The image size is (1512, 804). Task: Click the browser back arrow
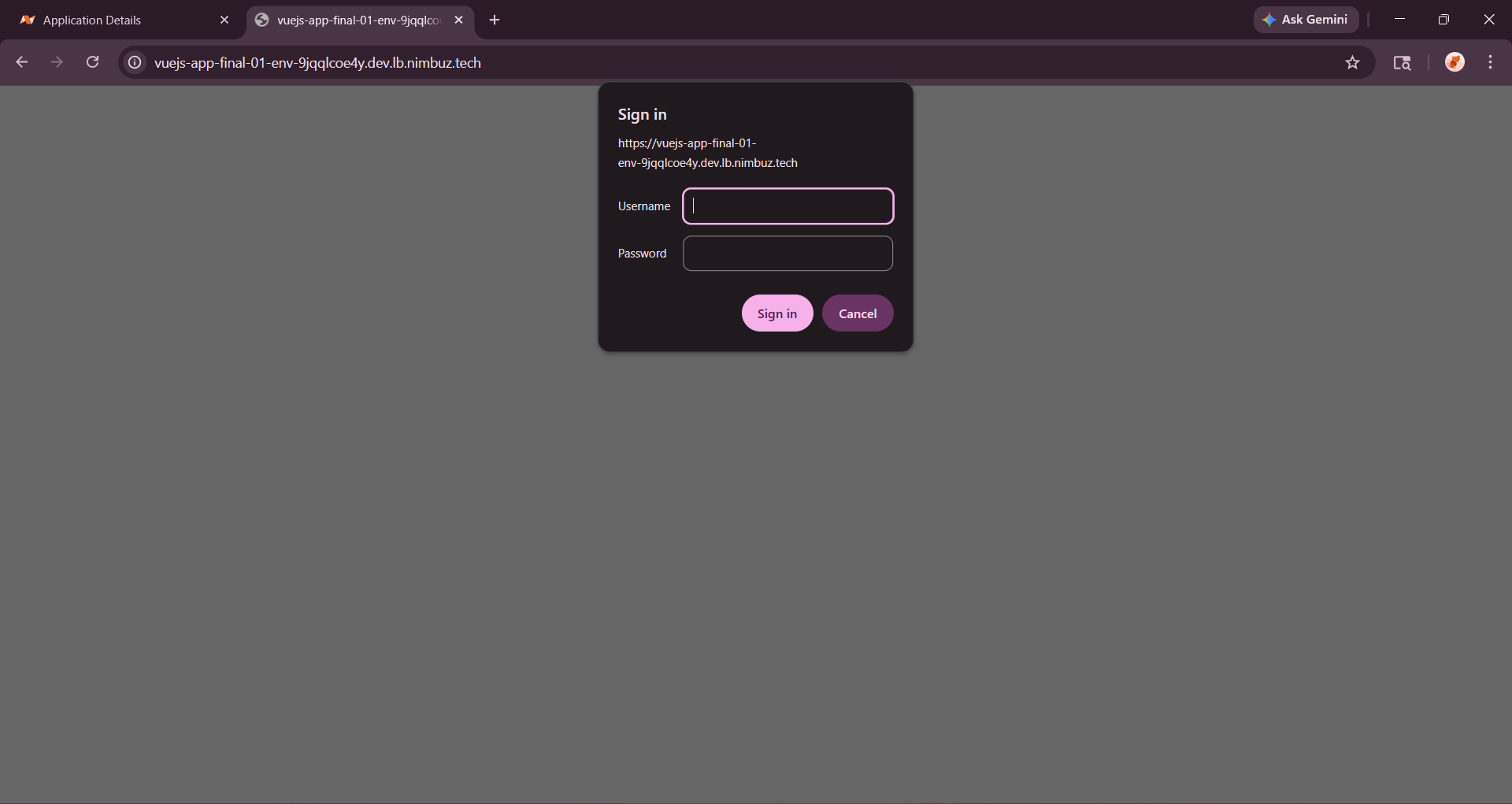(x=22, y=62)
